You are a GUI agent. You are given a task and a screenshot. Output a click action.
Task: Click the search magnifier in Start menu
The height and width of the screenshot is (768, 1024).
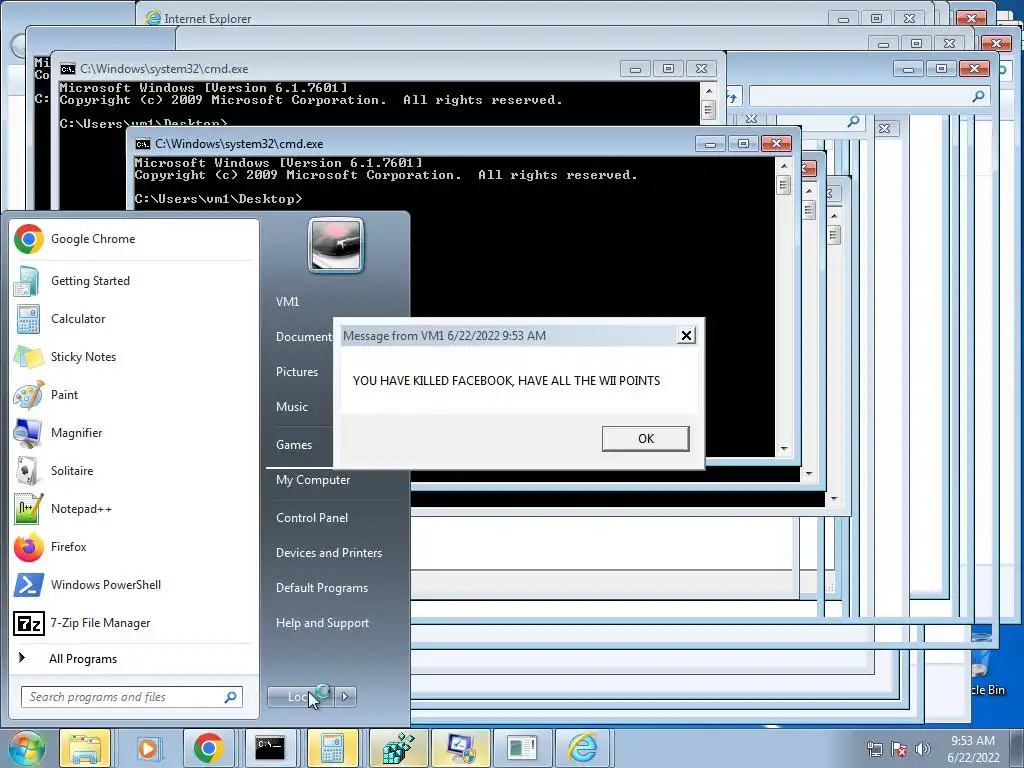[230, 697]
